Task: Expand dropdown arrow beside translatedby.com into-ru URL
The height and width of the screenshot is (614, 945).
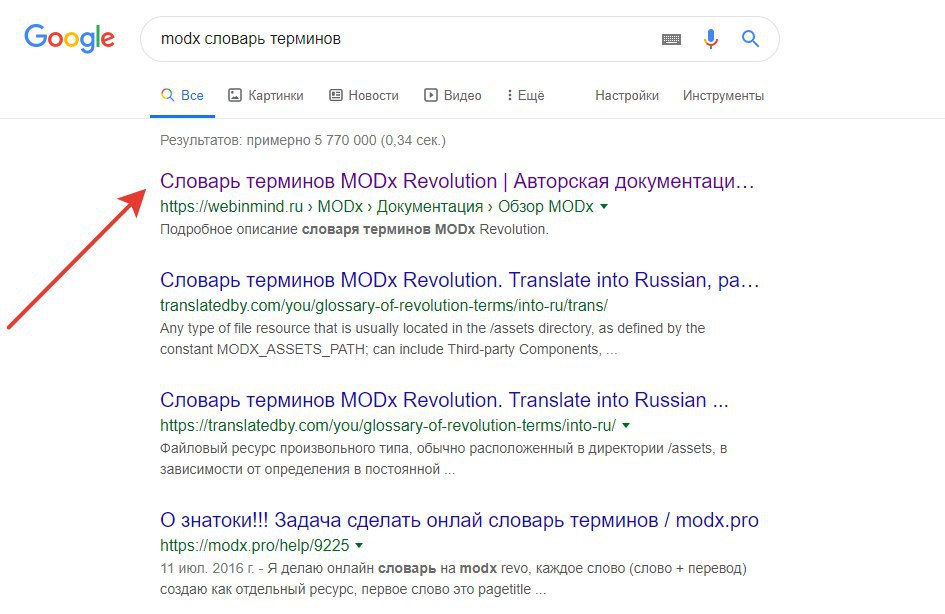Action: pyautogui.click(x=625, y=425)
